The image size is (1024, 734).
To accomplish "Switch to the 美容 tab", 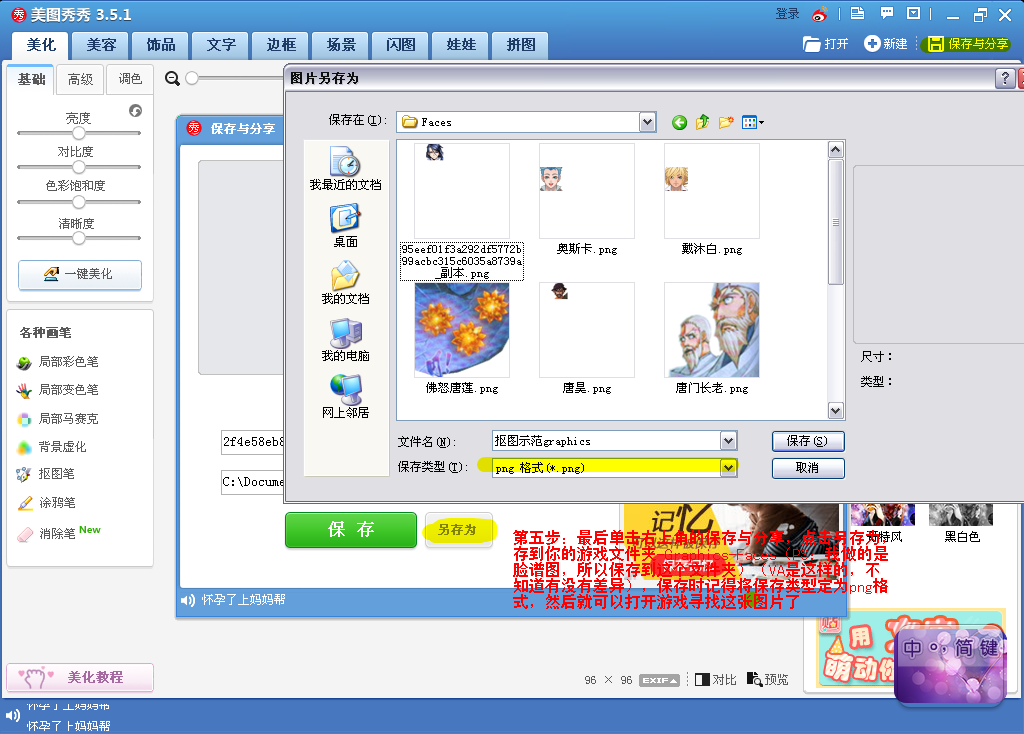I will pos(101,45).
